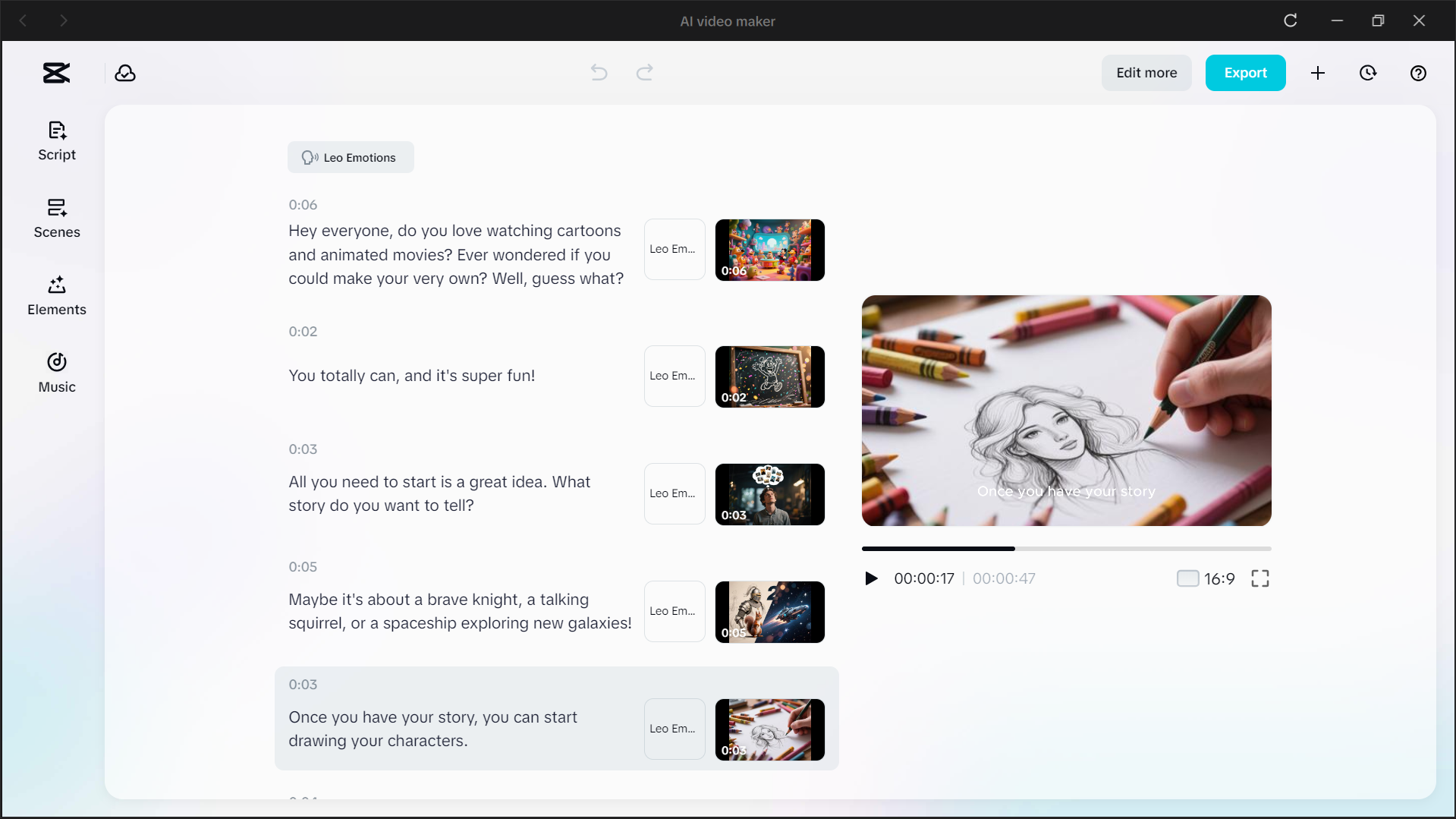Open the Elements panel
1456x819 pixels.
[56, 295]
